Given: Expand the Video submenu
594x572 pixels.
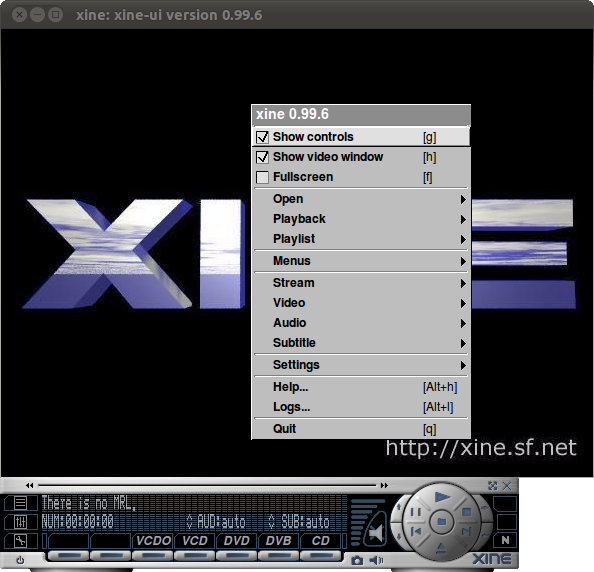Looking at the screenshot, I should [x=361, y=303].
